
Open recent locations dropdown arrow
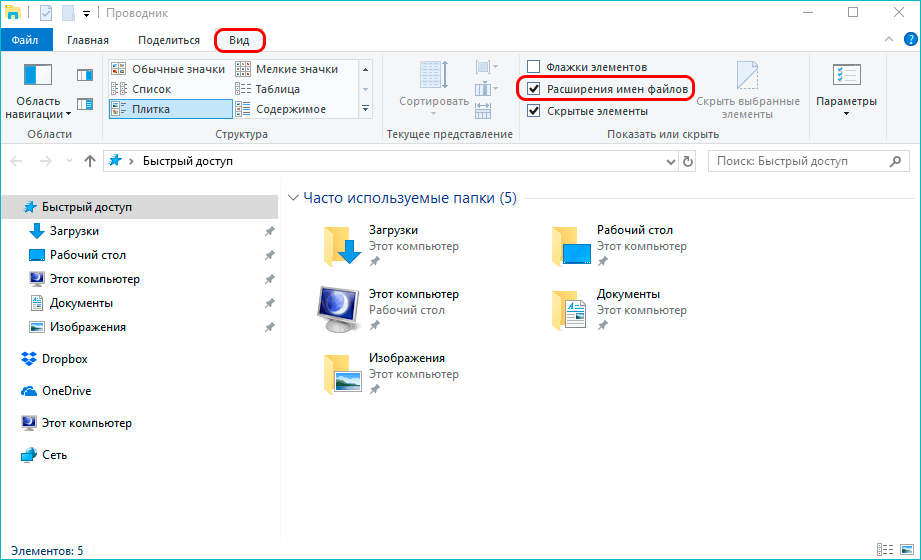pyautogui.click(x=69, y=161)
